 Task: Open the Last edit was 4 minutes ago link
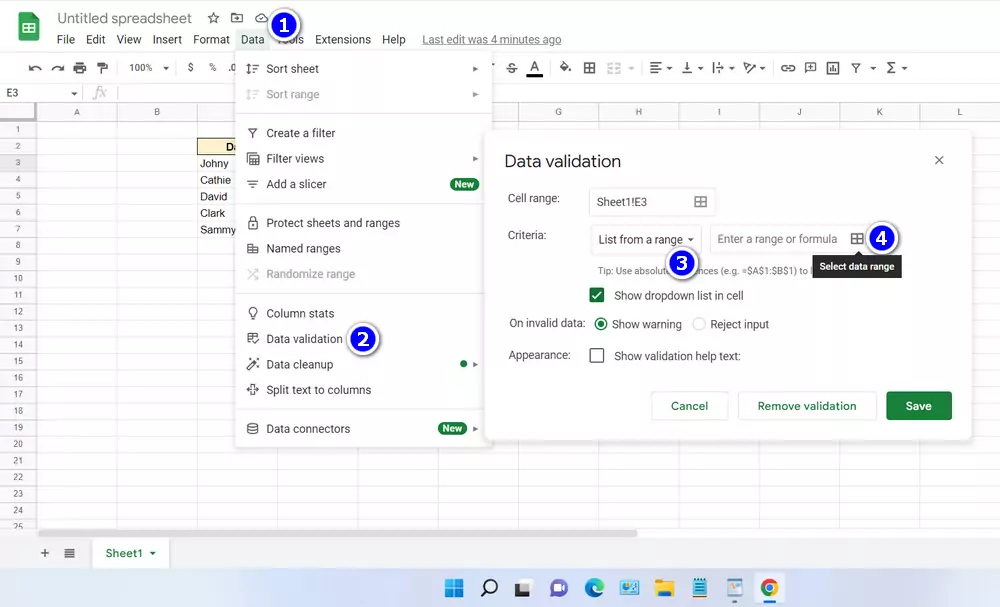pos(492,40)
